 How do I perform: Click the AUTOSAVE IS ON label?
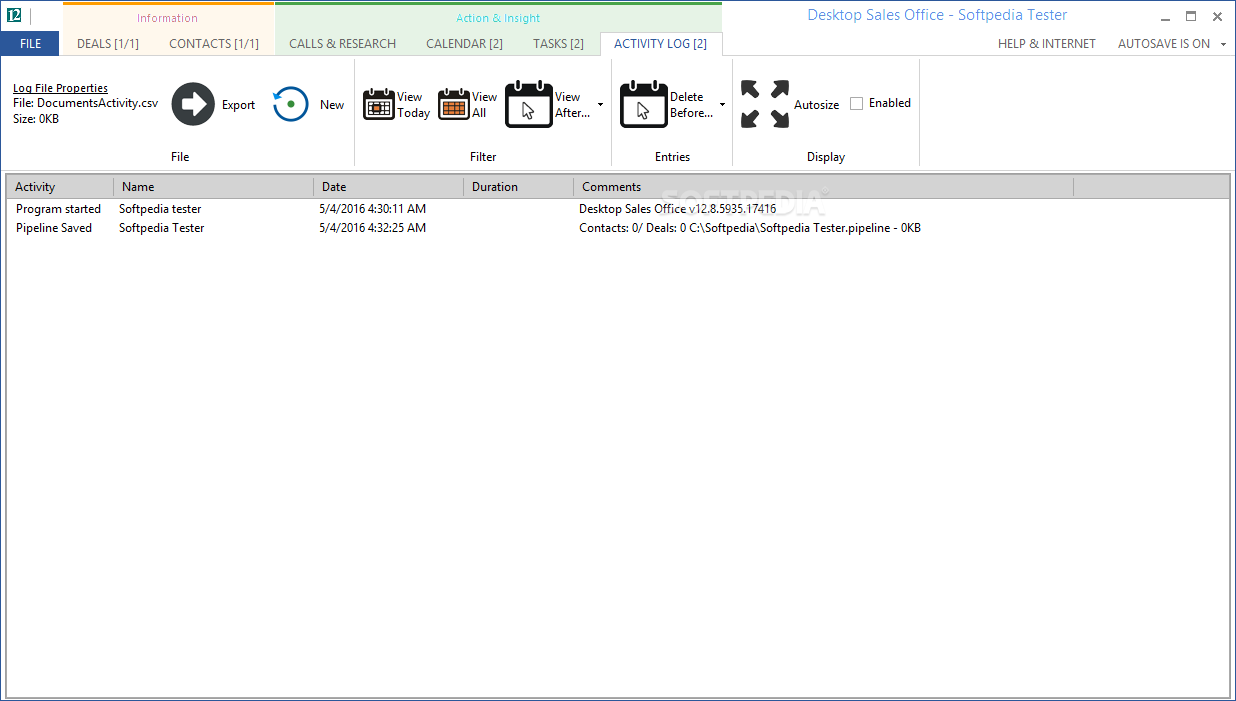[x=1164, y=44]
